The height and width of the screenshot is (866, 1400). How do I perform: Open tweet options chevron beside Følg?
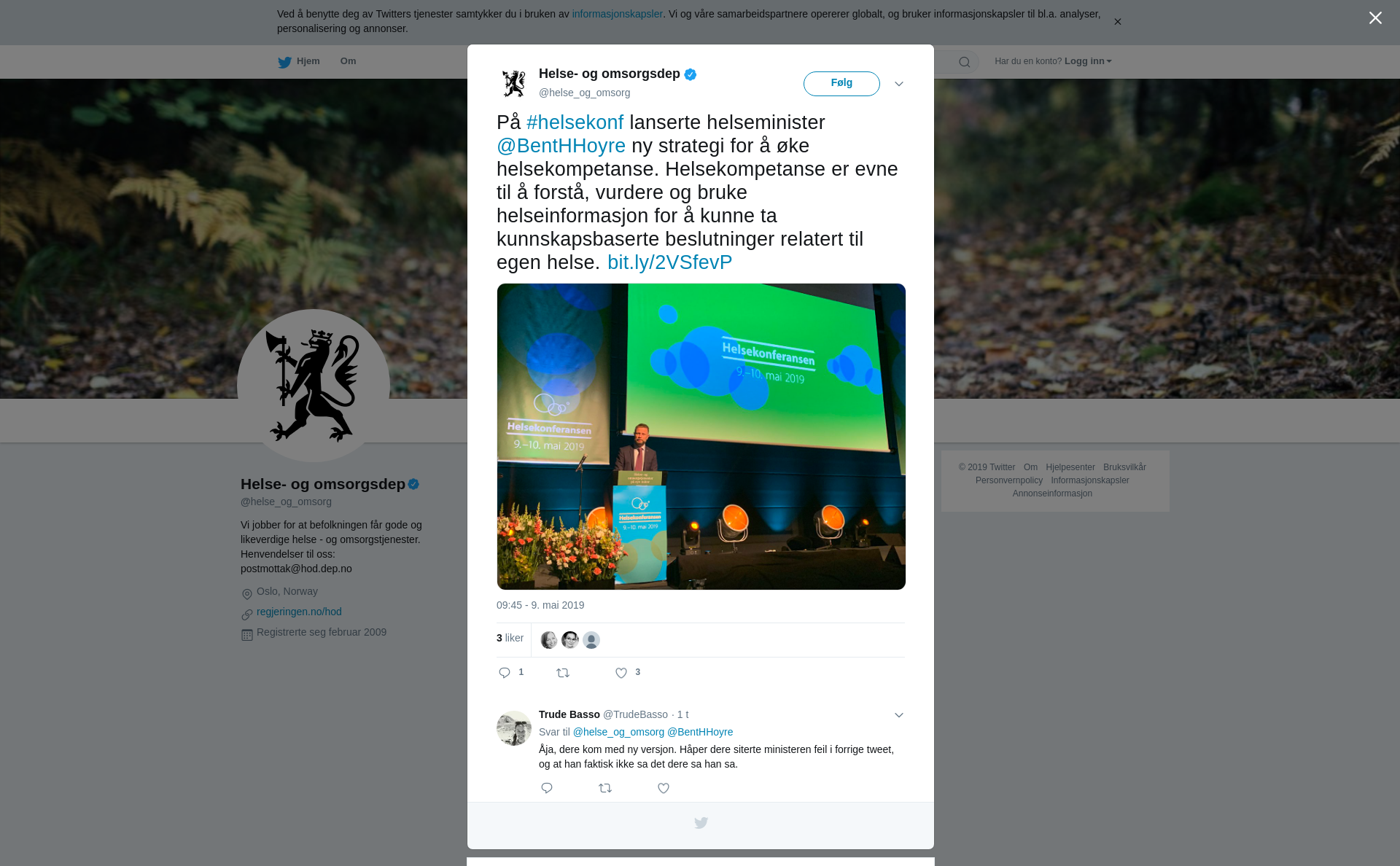[x=899, y=84]
